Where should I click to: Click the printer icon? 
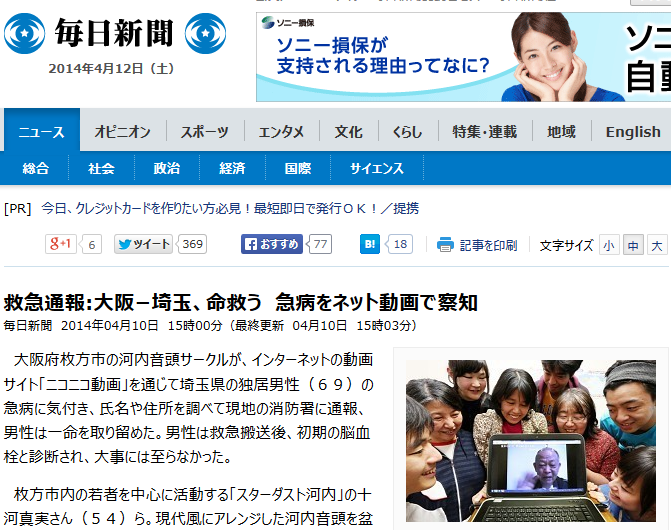(x=445, y=245)
